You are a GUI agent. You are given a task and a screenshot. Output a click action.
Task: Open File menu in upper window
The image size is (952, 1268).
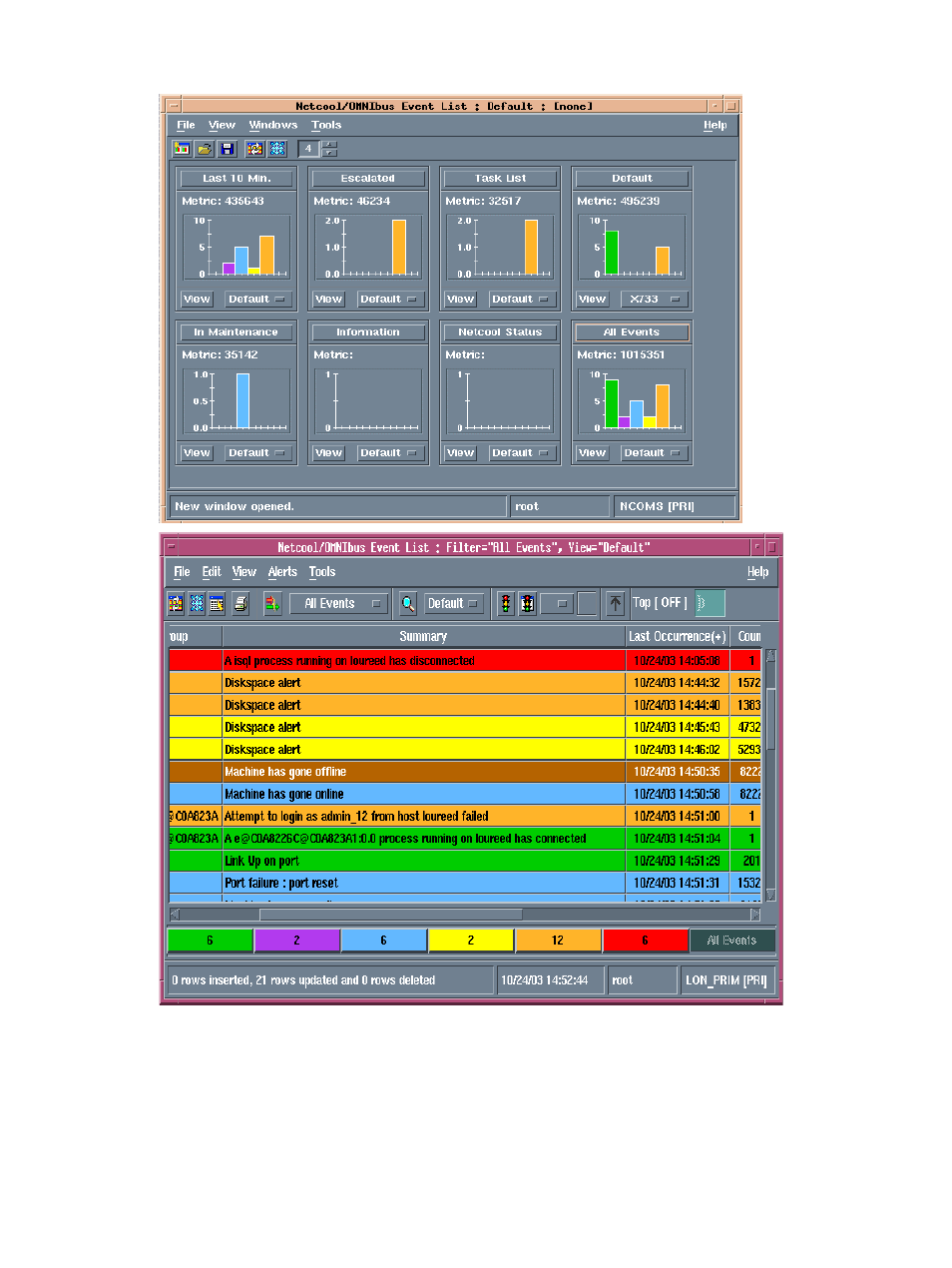(x=186, y=125)
